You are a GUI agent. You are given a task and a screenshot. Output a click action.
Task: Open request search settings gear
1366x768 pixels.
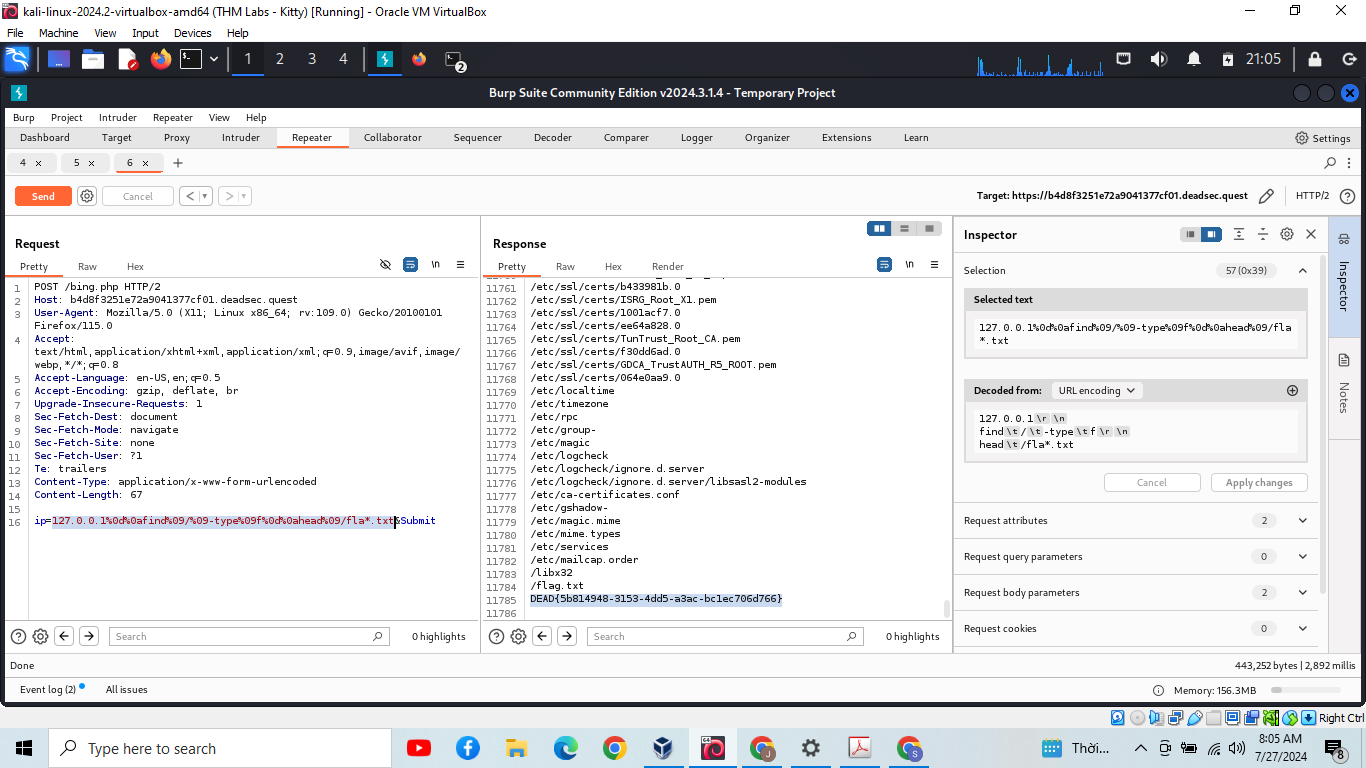click(40, 636)
